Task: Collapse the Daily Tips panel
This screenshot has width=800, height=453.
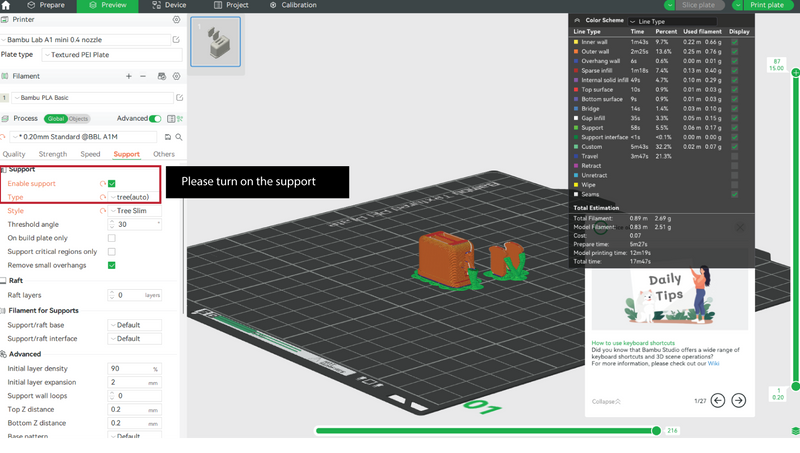Action: pyautogui.click(x=606, y=401)
